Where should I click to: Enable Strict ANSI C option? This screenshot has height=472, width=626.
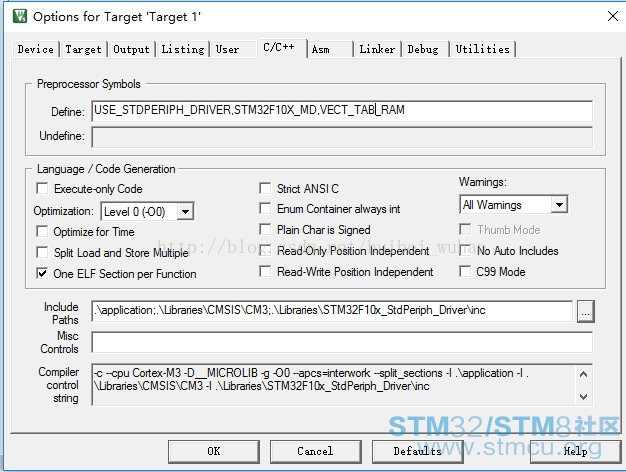point(265,188)
